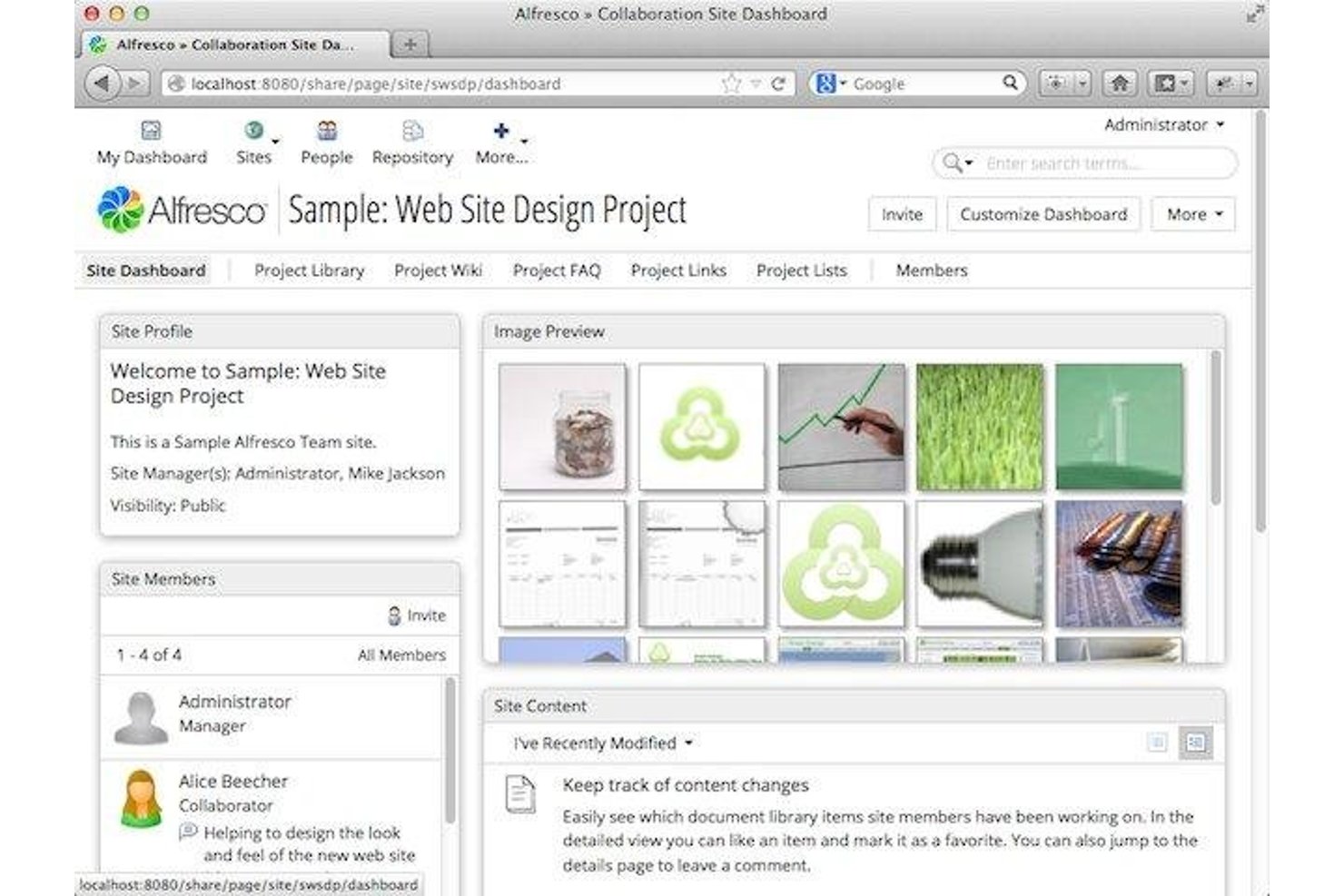This screenshot has height=896, width=1344.
Task: Open Google search engine selector icon
Action: pyautogui.click(x=830, y=84)
